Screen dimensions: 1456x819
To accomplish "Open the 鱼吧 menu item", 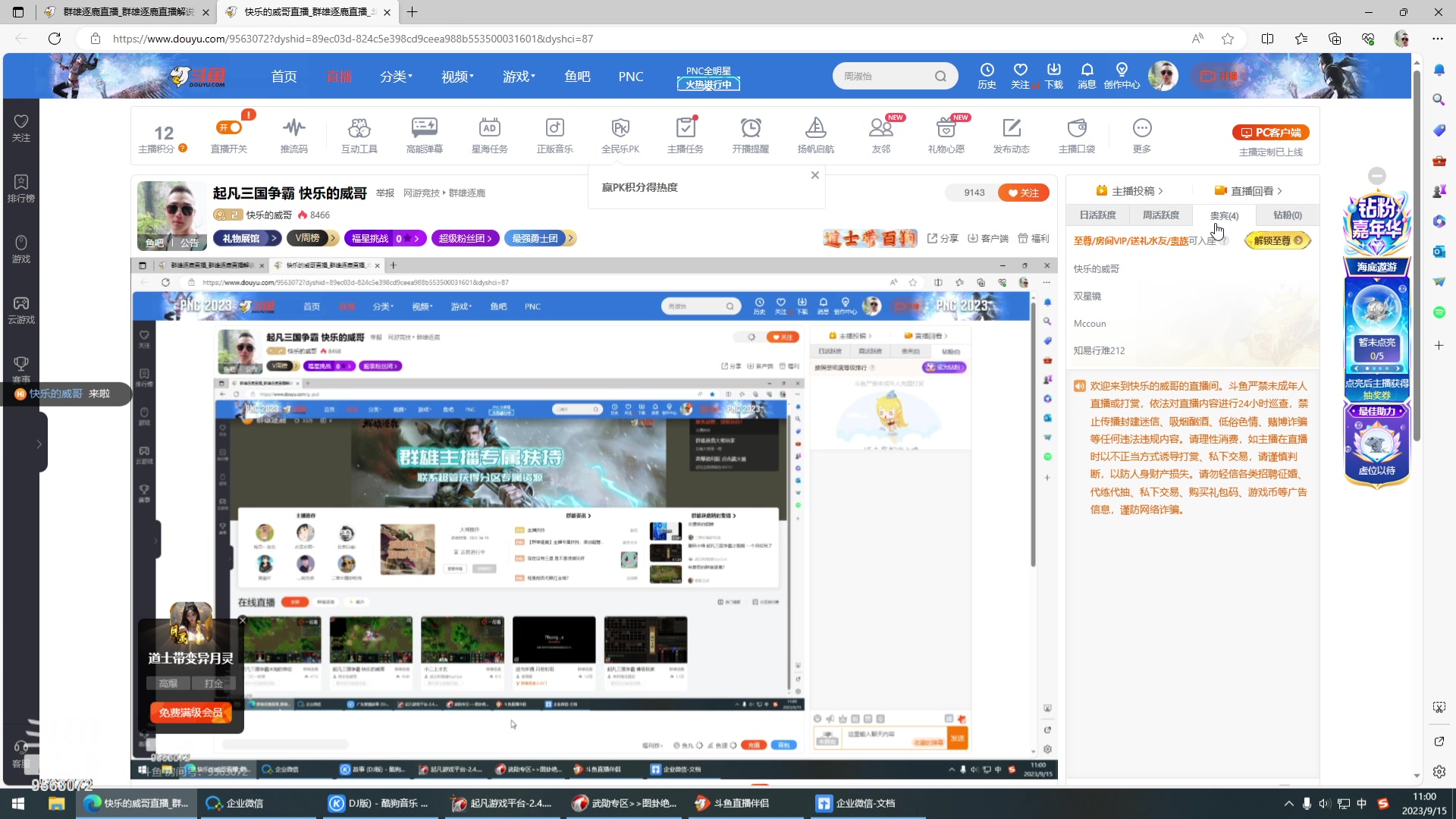I will point(577,77).
